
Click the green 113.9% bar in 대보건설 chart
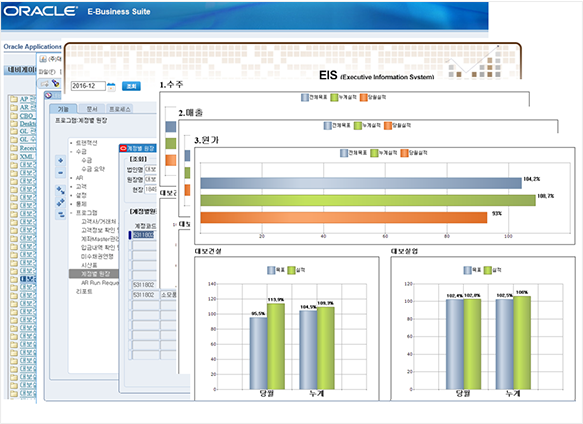pos(276,346)
